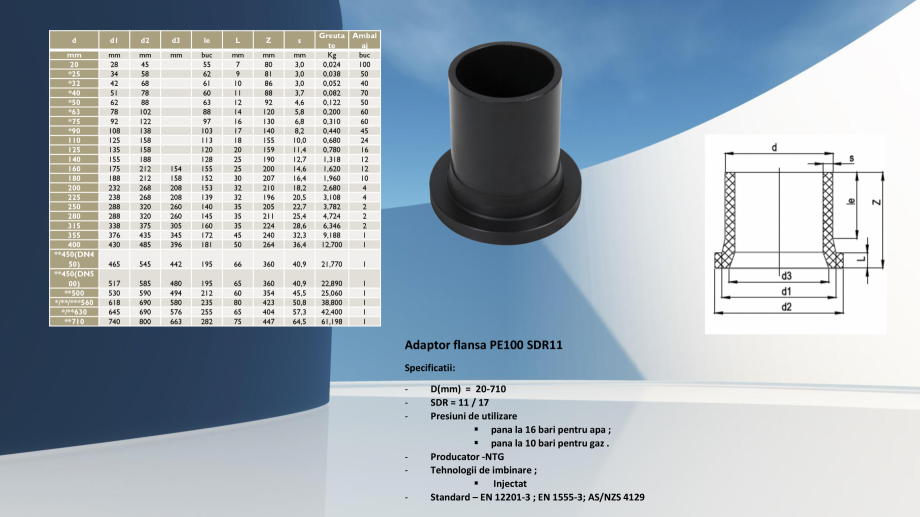This screenshot has width=920, height=517.
Task: Select the "Injectat" sub-bullet
Action: (510, 484)
